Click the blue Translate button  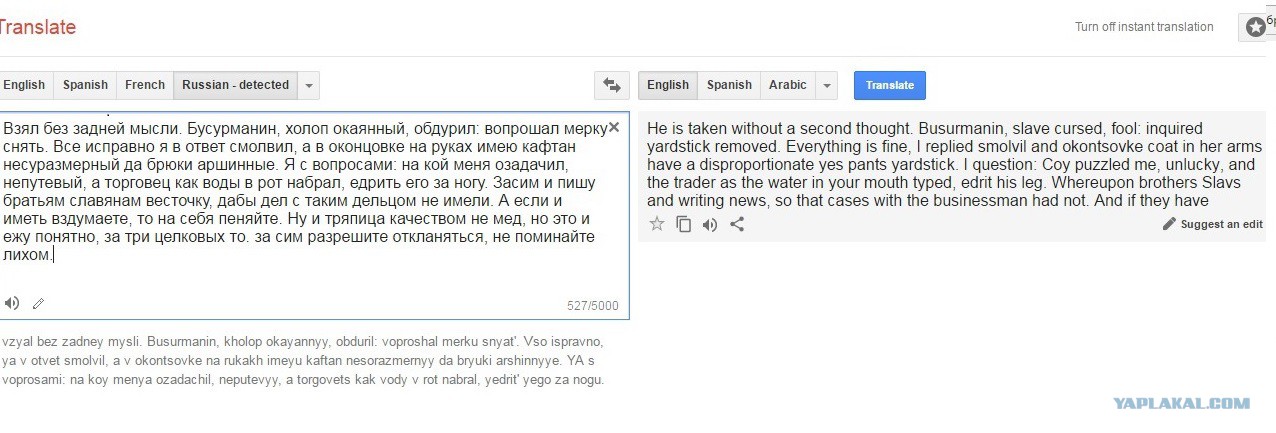click(890, 85)
